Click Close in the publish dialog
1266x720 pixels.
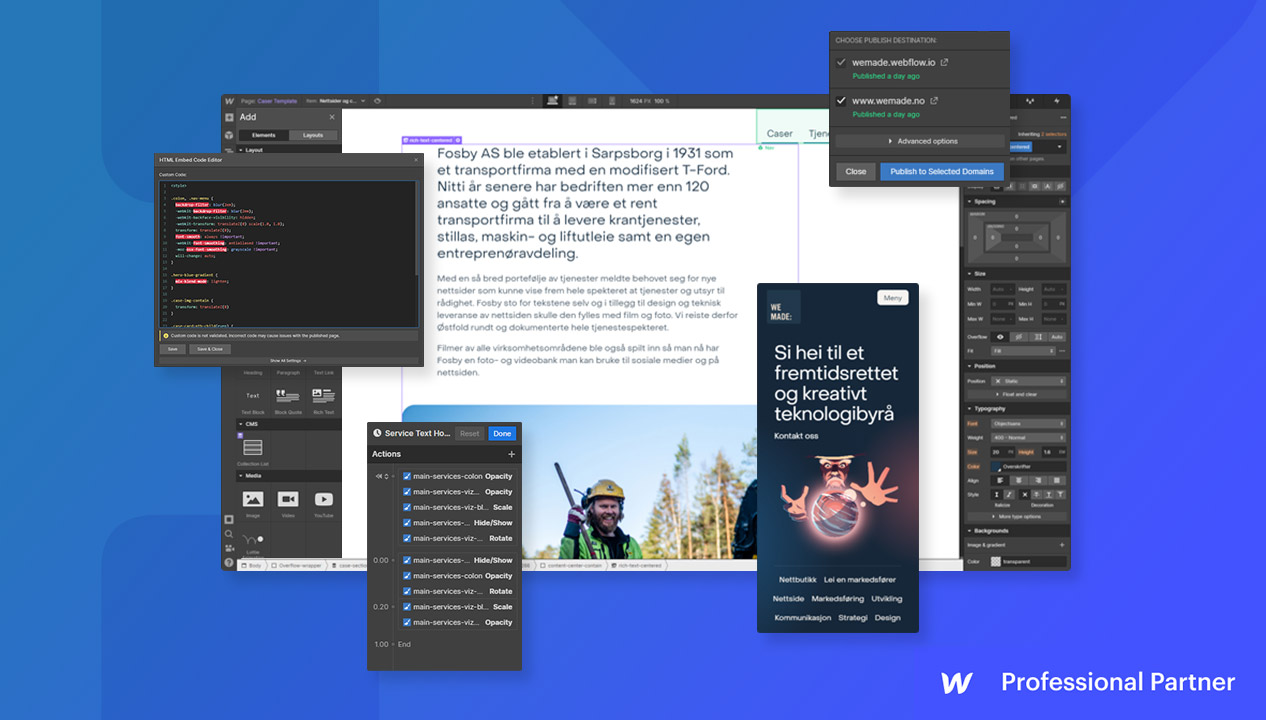(x=856, y=171)
